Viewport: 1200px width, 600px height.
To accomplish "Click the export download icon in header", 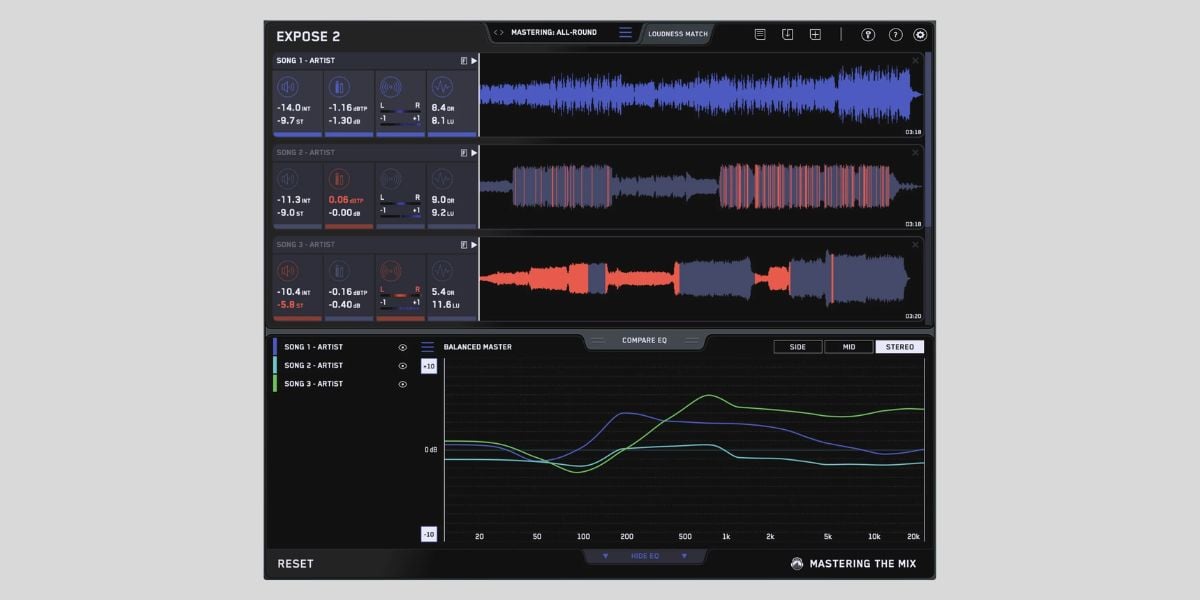I will click(x=787, y=34).
